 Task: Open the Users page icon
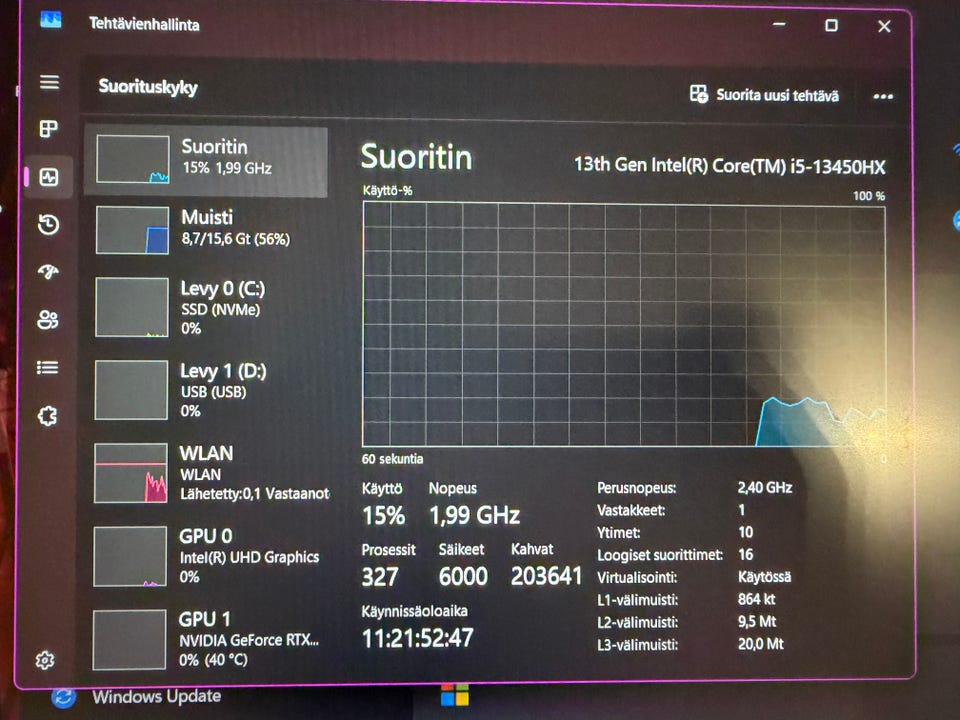click(x=48, y=319)
